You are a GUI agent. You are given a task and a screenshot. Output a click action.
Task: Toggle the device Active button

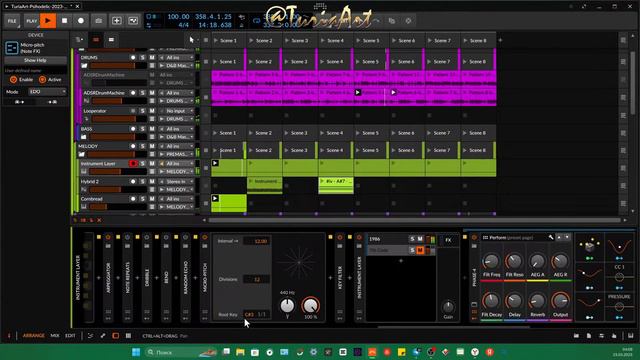pyautogui.click(x=42, y=80)
